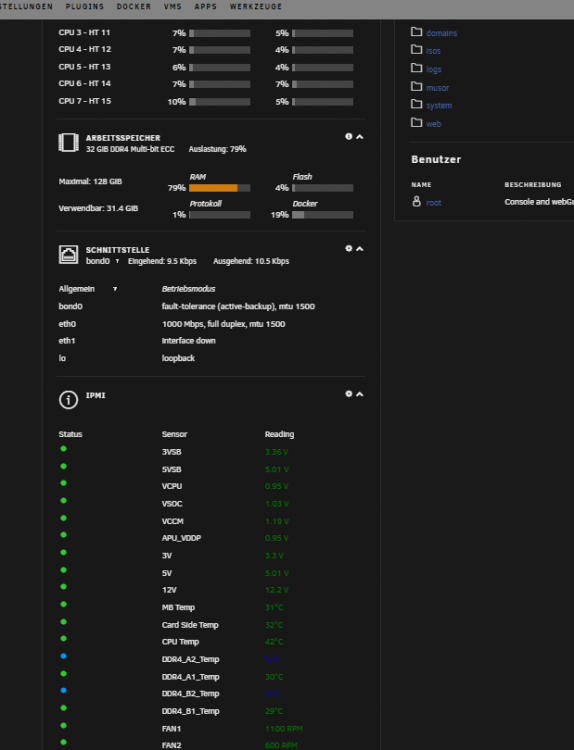Image resolution: width=574 pixels, height=750 pixels.
Task: Open the Docker menu tab
Action: (x=134, y=7)
